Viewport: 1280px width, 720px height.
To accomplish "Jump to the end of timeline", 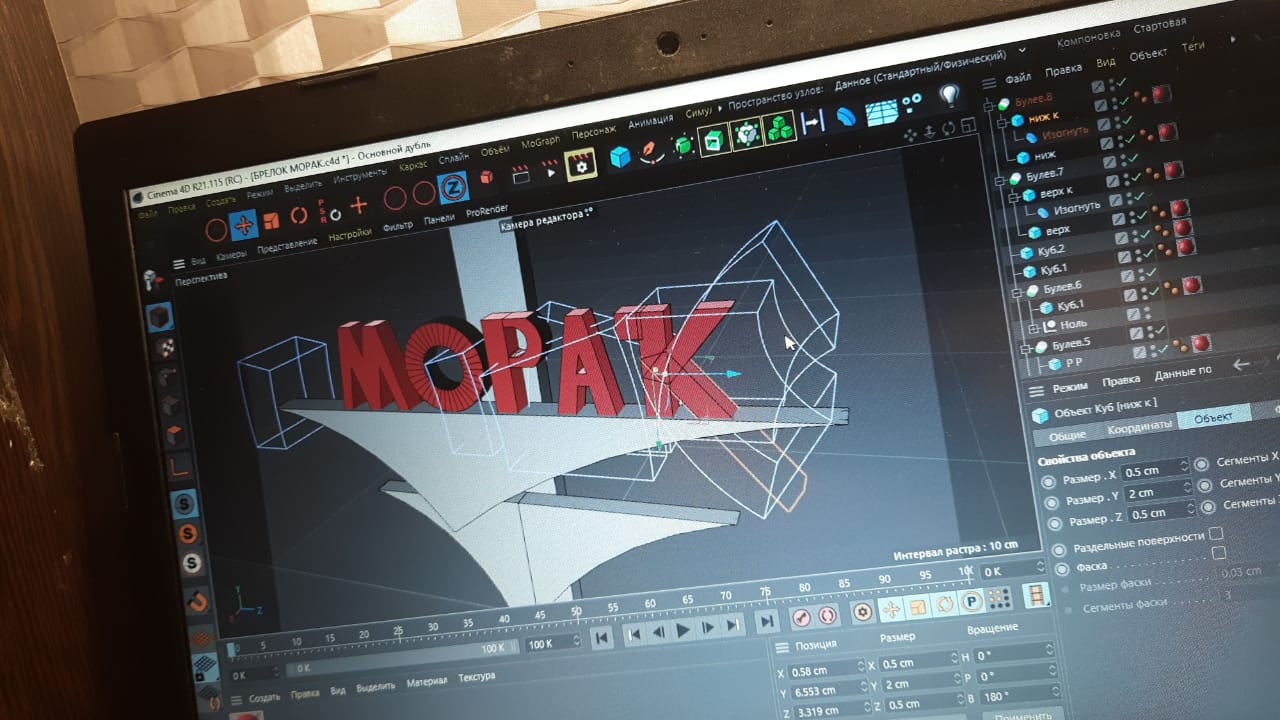I will pyautogui.click(x=765, y=623).
